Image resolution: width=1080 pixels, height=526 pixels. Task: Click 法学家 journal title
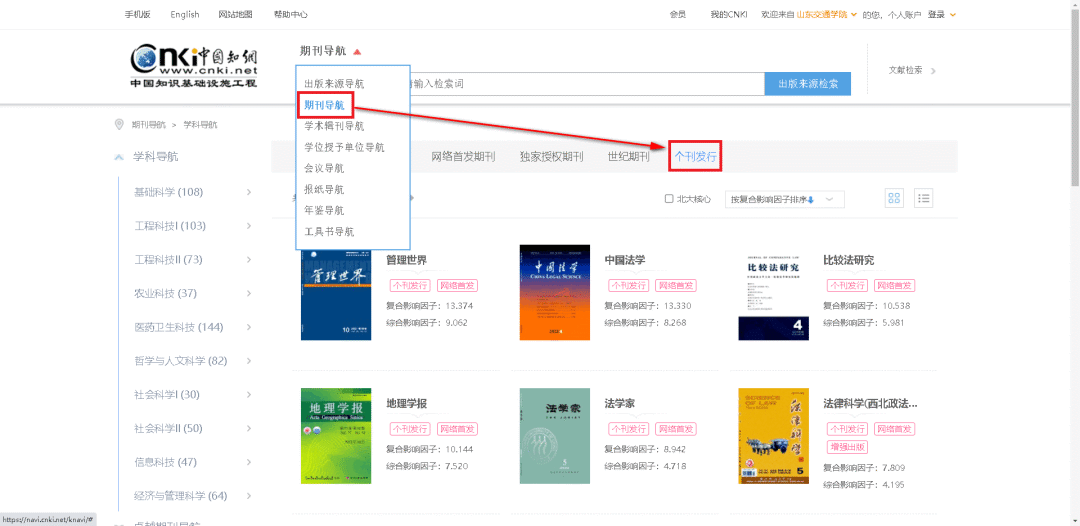click(620, 403)
